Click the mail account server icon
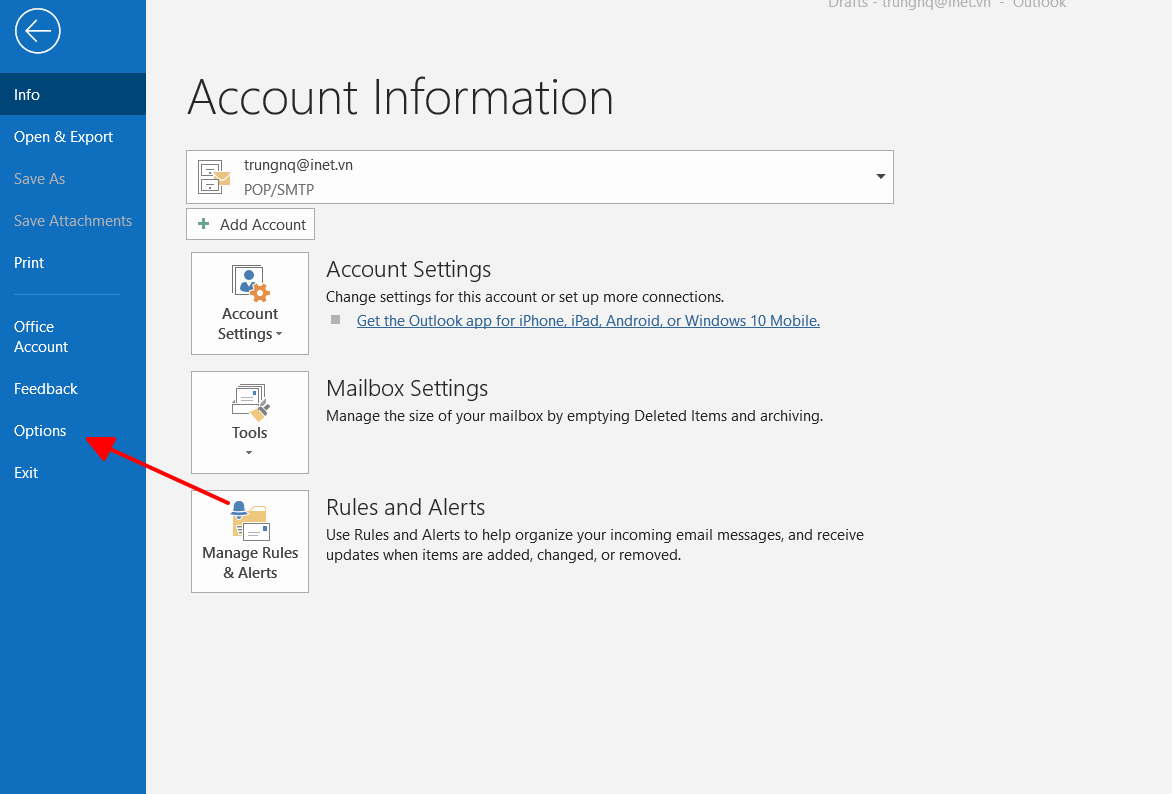Image resolution: width=1172 pixels, height=794 pixels. (x=214, y=177)
